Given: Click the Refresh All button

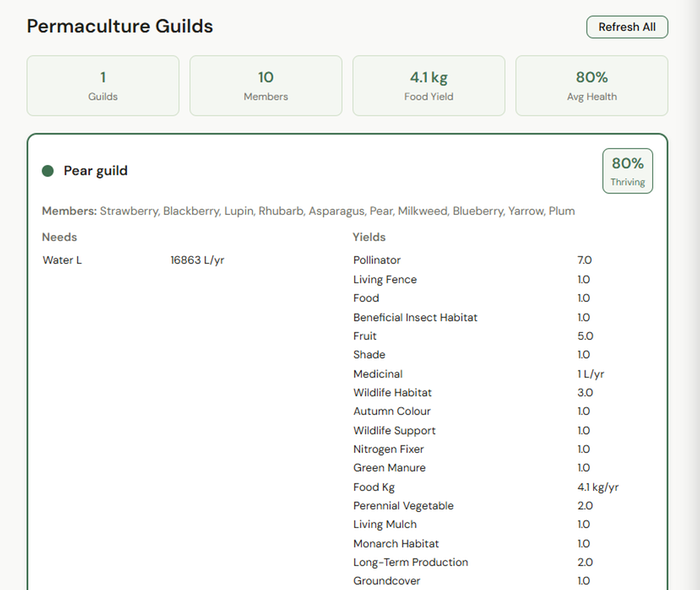Looking at the screenshot, I should click(627, 27).
